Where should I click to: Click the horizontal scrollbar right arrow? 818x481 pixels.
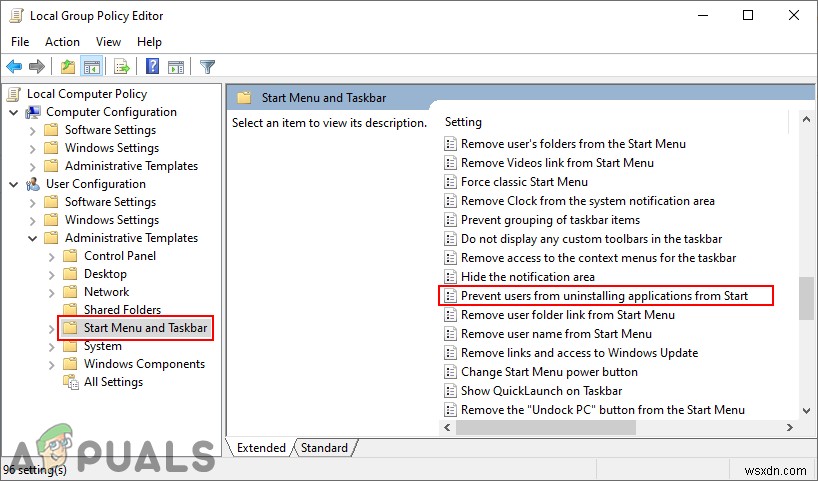coord(790,427)
